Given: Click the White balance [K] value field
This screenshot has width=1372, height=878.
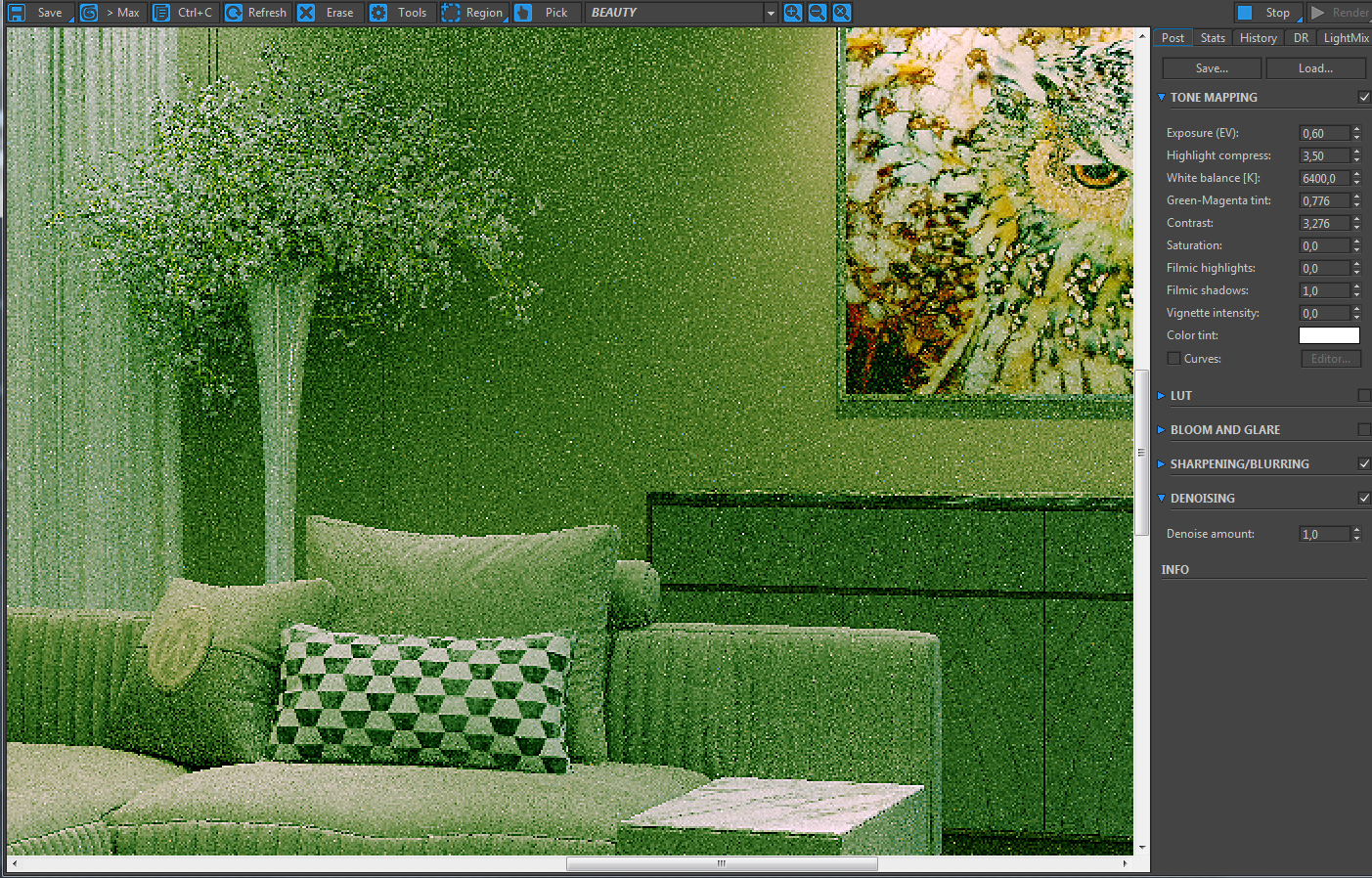Looking at the screenshot, I should 1324,178.
